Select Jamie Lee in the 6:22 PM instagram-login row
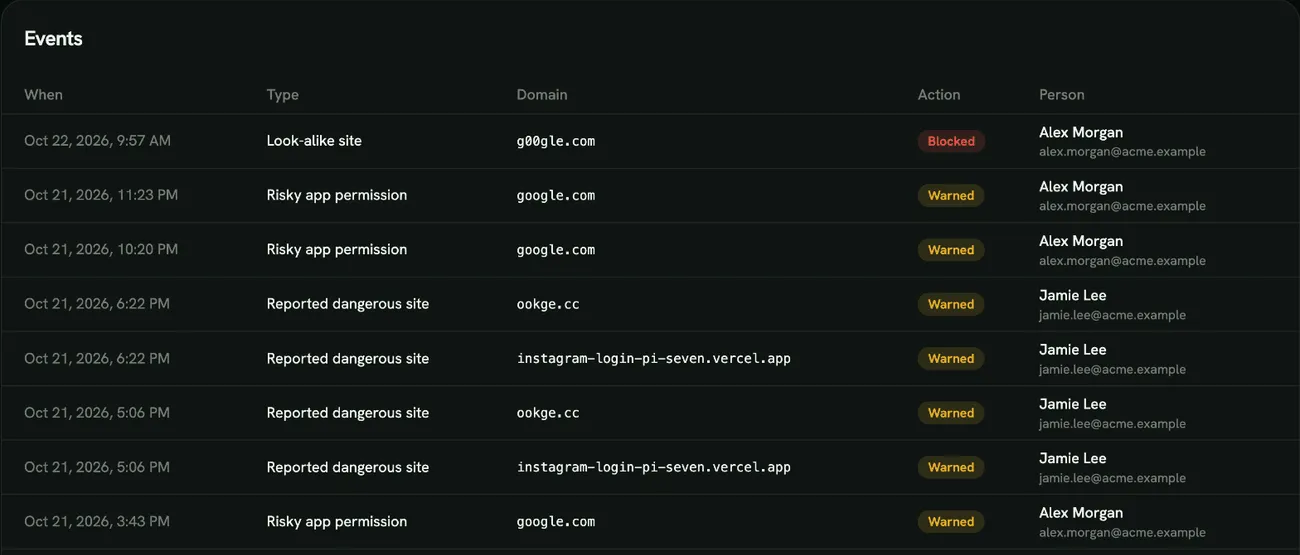 [1073, 349]
